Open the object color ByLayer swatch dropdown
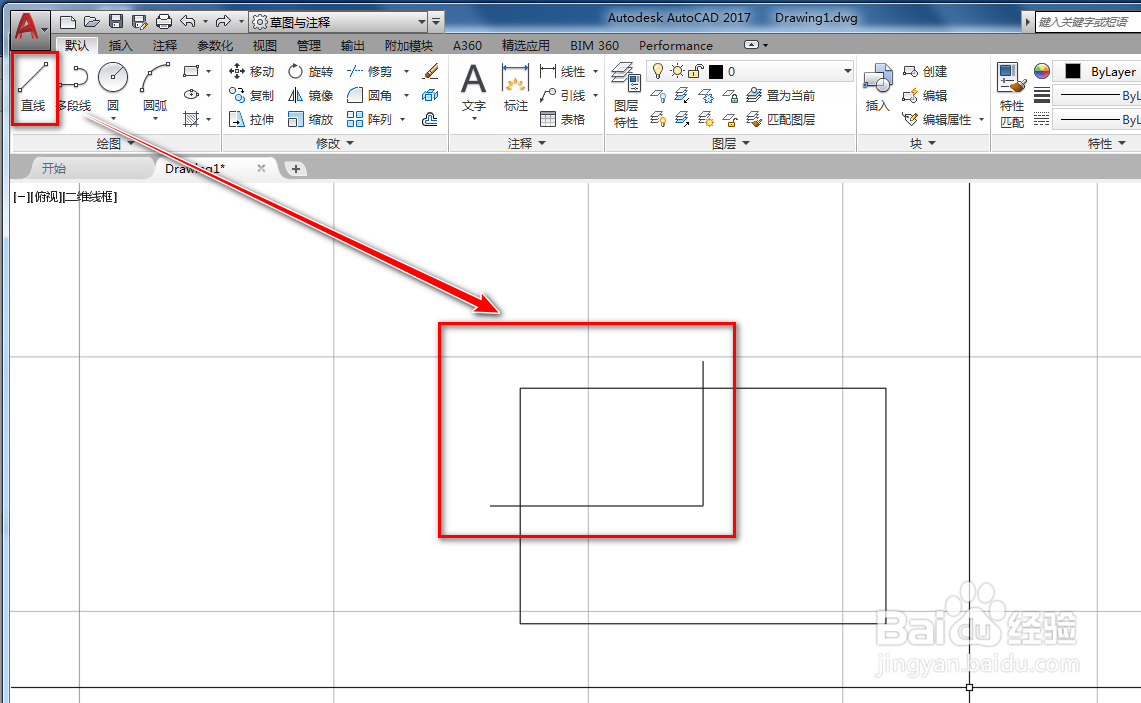The height and width of the screenshot is (703, 1141). 1097,71
